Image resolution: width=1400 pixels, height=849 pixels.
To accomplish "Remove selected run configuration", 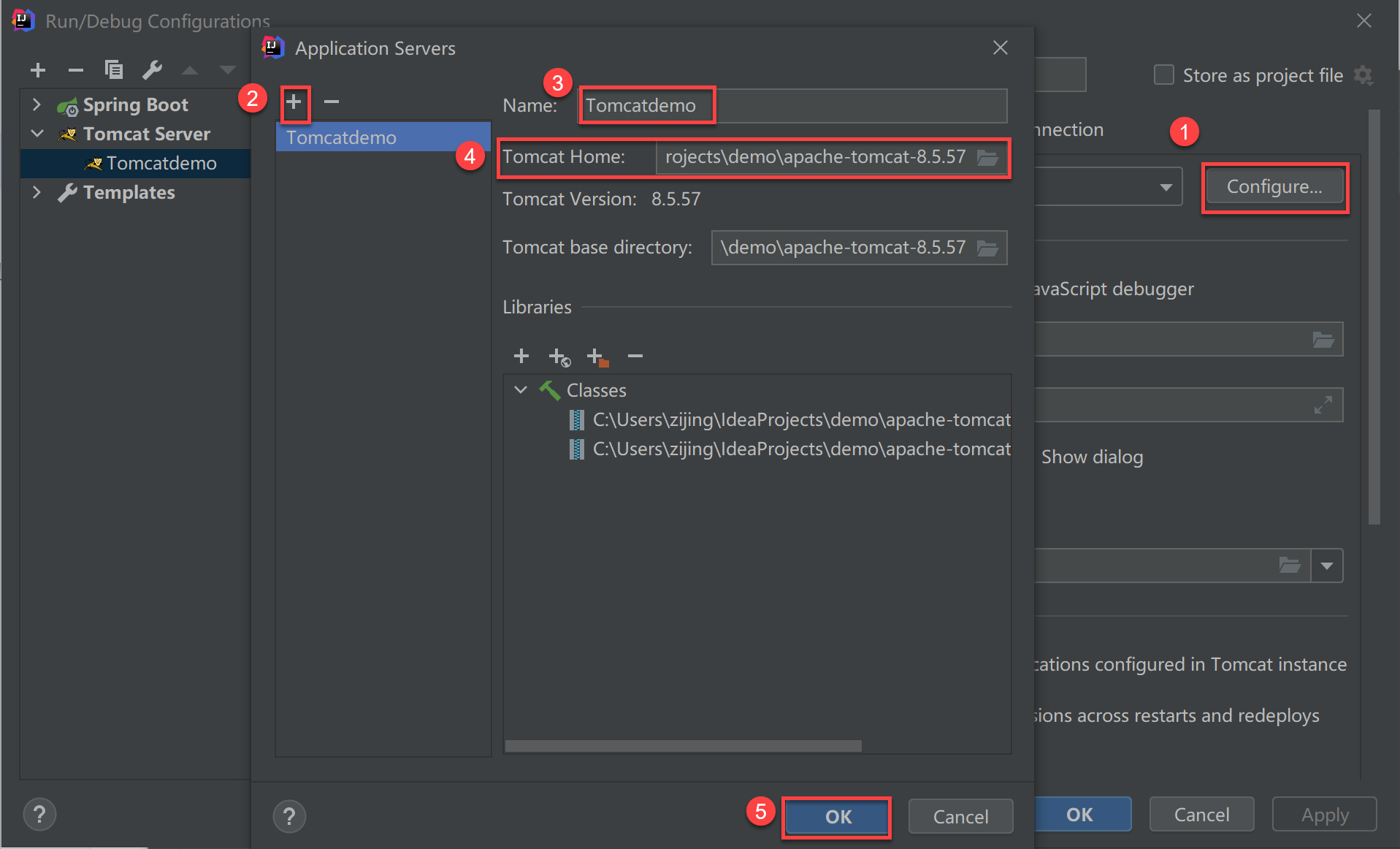I will 76,70.
